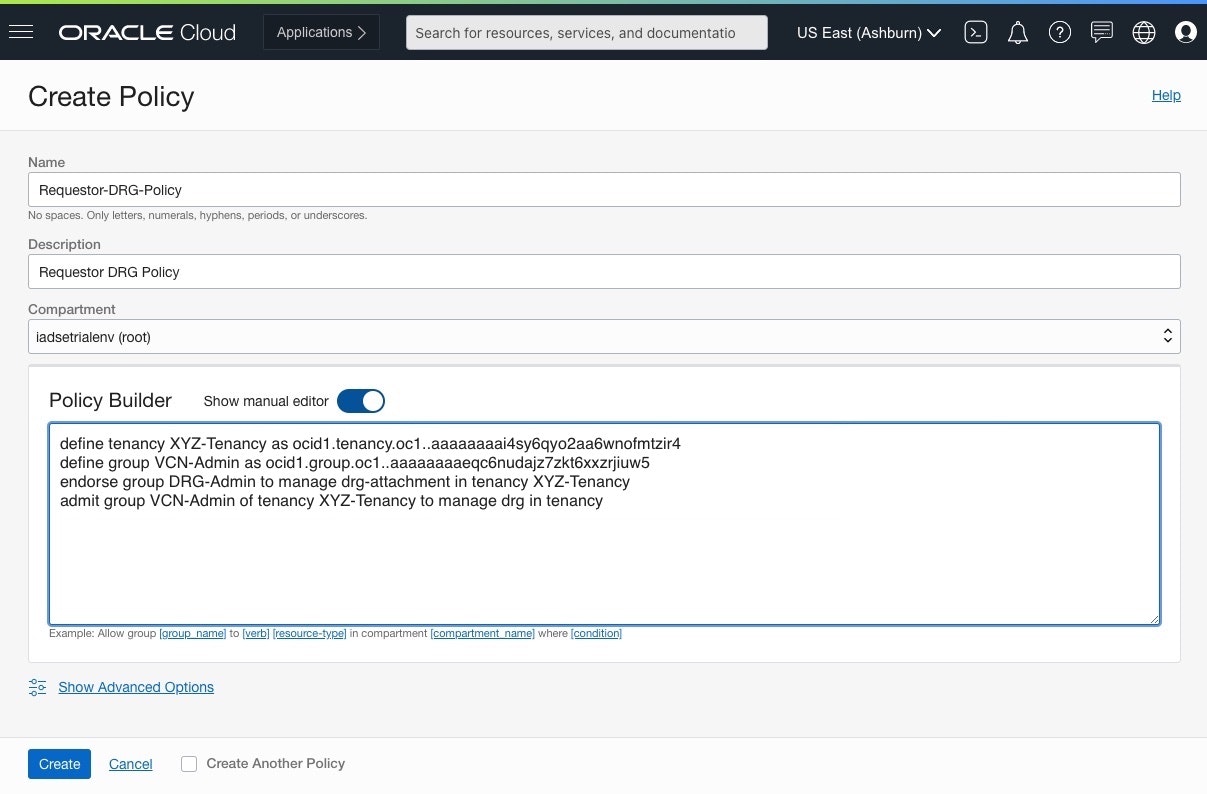This screenshot has height=794, width=1207.
Task: Click the advanced options sliders icon
Action: tap(38, 687)
